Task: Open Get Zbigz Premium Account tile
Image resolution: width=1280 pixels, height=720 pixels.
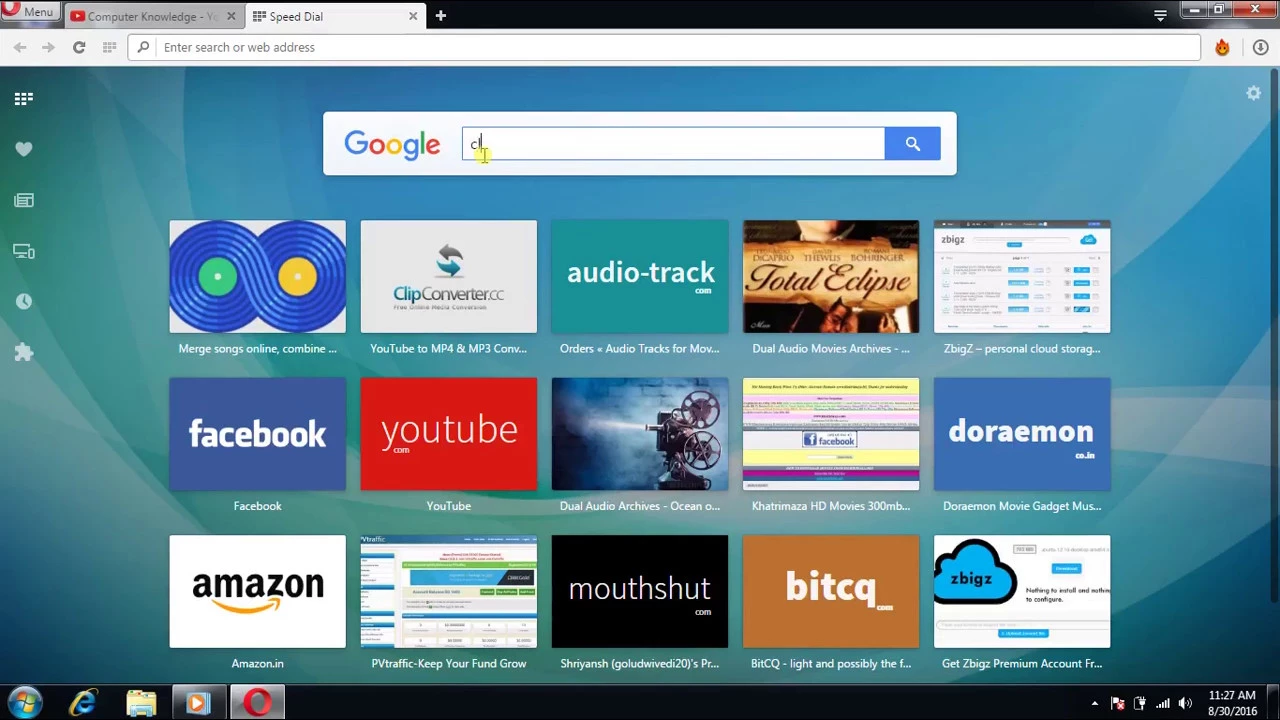Action: tap(1022, 591)
